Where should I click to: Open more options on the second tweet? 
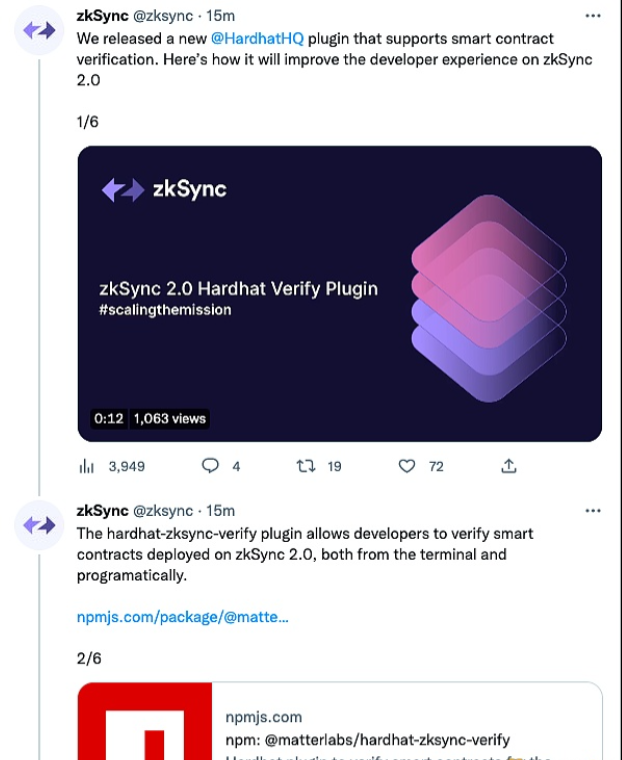593,510
